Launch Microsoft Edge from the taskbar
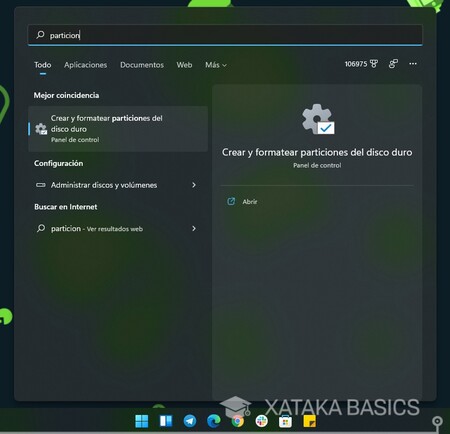Image resolution: width=450 pixels, height=434 pixels. click(214, 421)
